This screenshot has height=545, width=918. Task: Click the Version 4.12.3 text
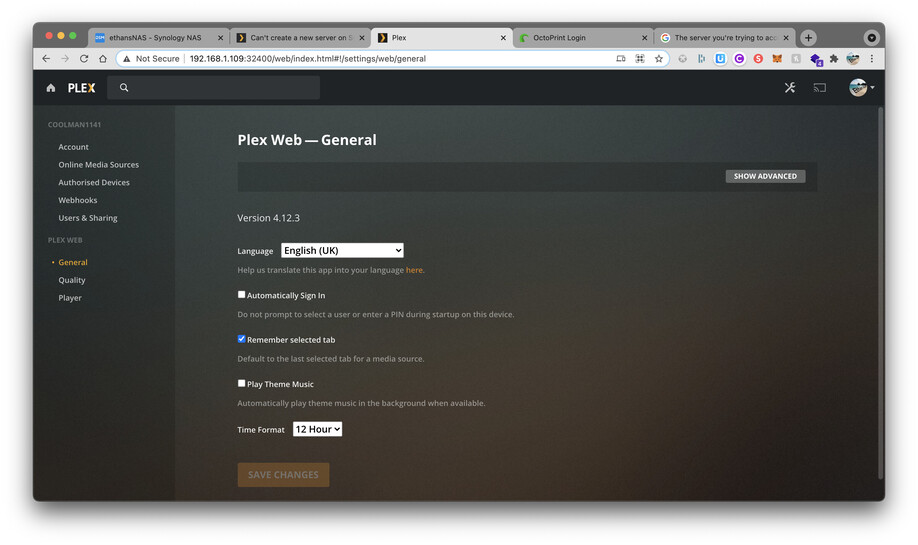[x=268, y=218]
